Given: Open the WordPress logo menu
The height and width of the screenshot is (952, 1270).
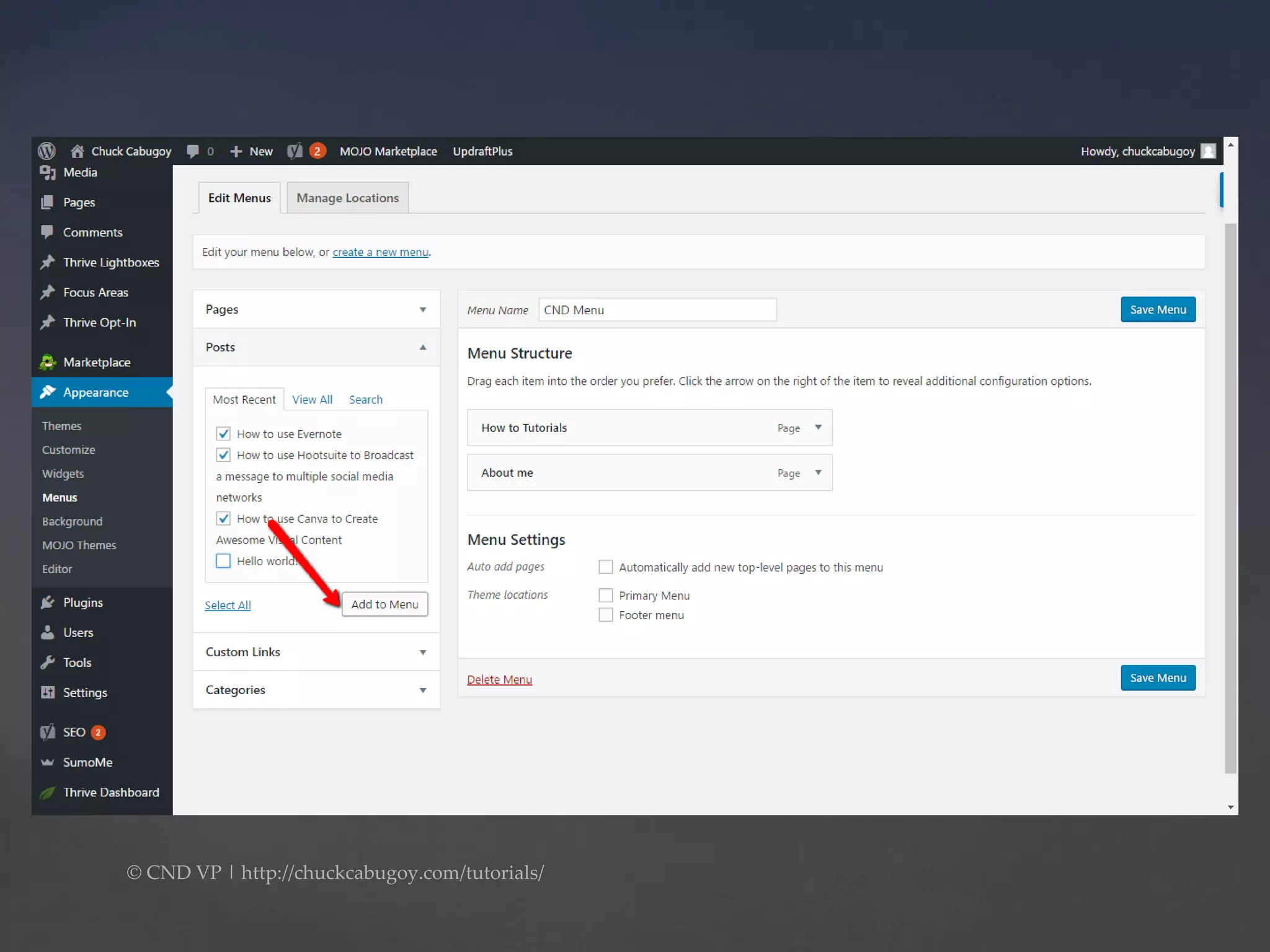Looking at the screenshot, I should [47, 151].
